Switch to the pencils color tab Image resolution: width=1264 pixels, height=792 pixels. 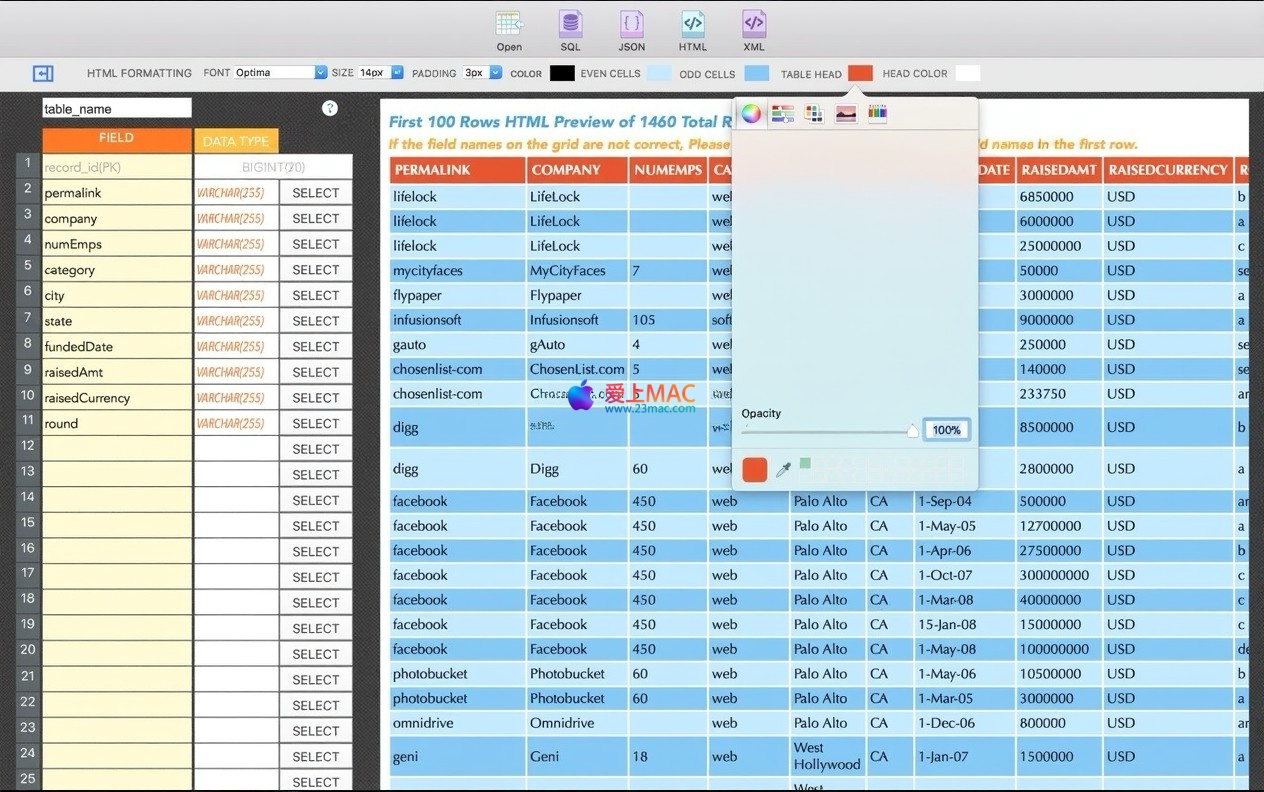pyautogui.click(x=877, y=114)
